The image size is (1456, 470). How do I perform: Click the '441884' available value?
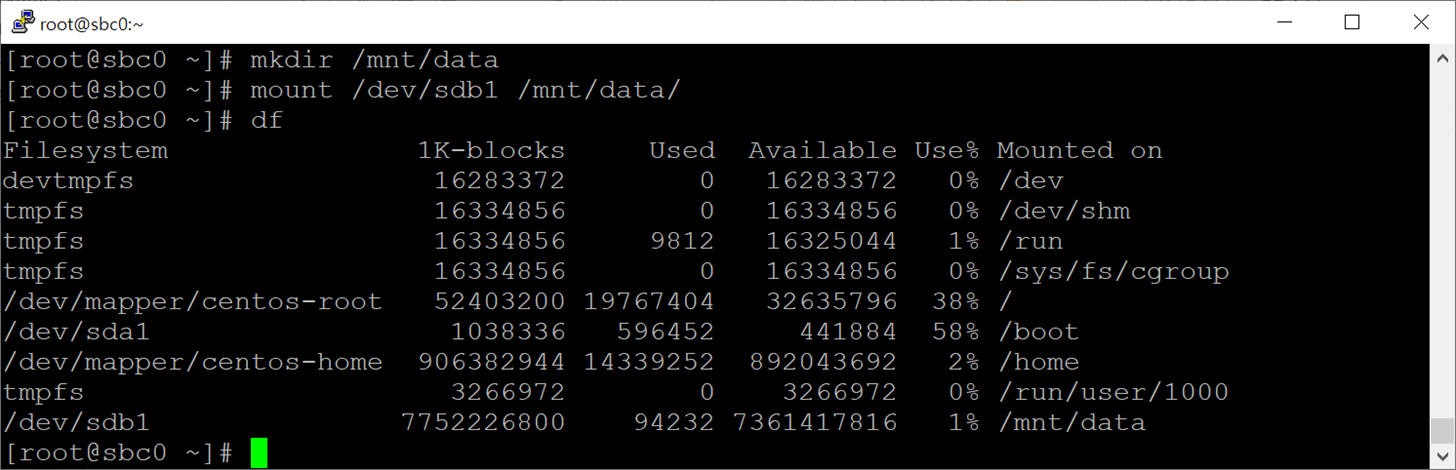847,331
